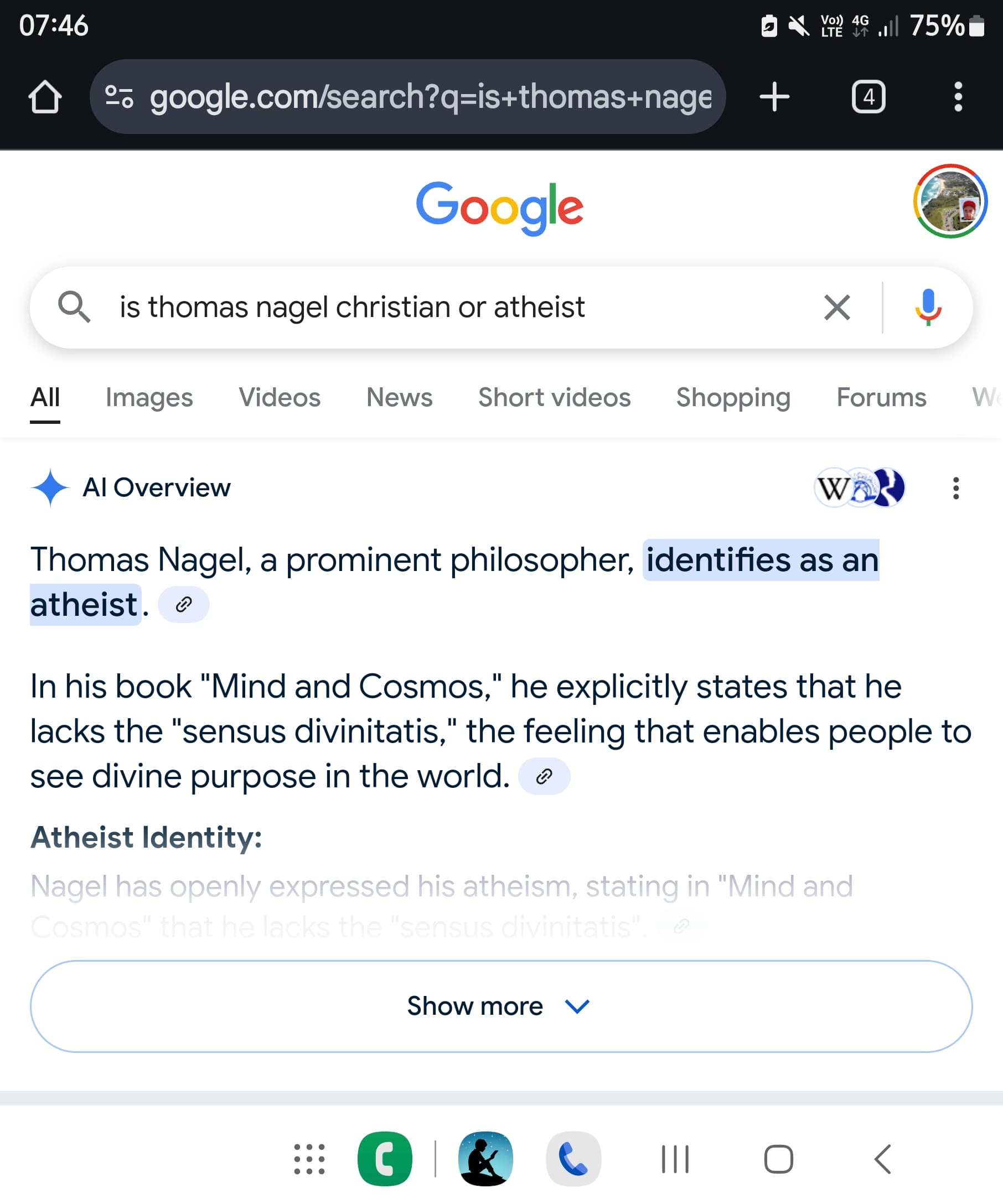The image size is (1003, 1204).
Task: Expand AI Overview with Show more
Action: tap(501, 1006)
